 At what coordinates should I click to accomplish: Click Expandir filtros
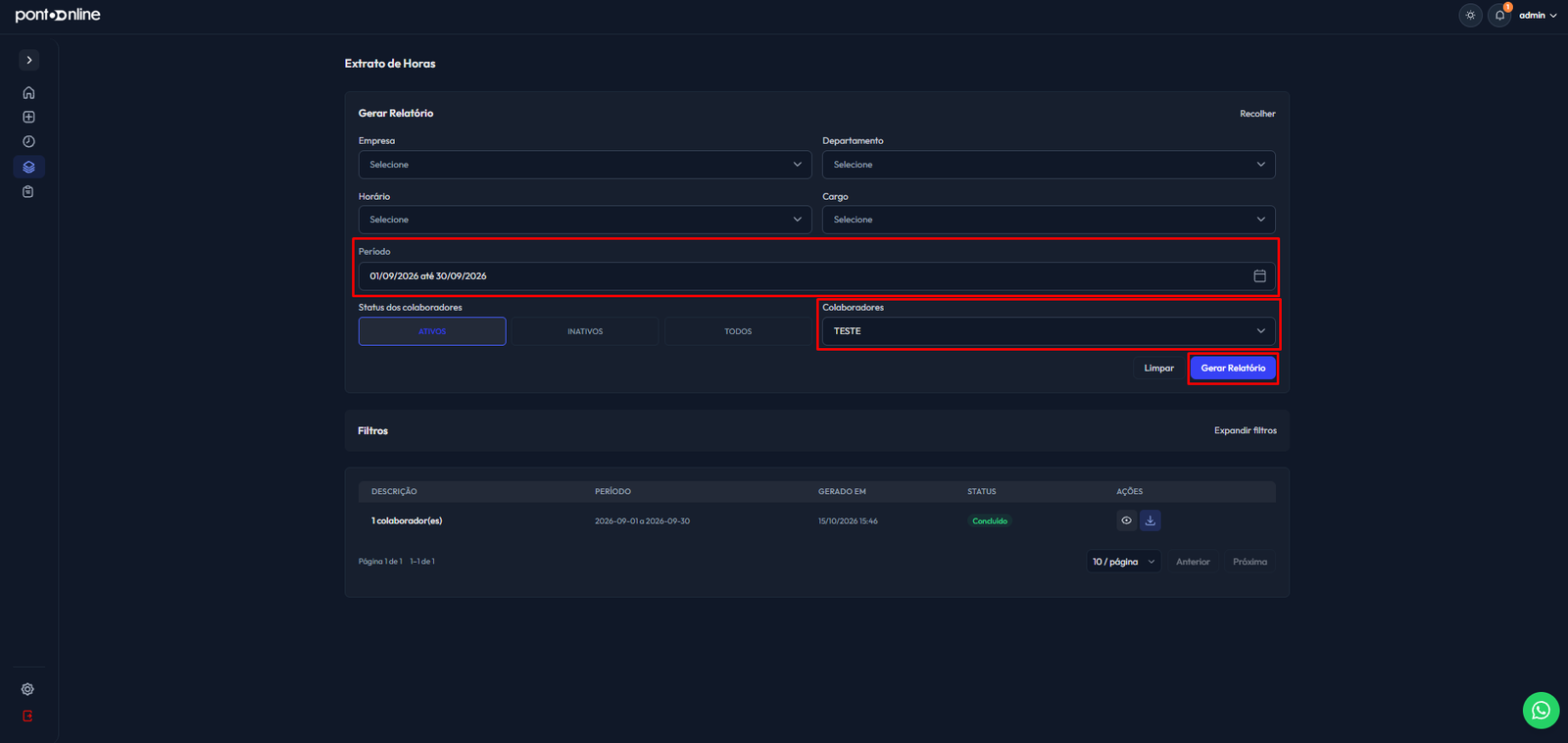tap(1246, 430)
